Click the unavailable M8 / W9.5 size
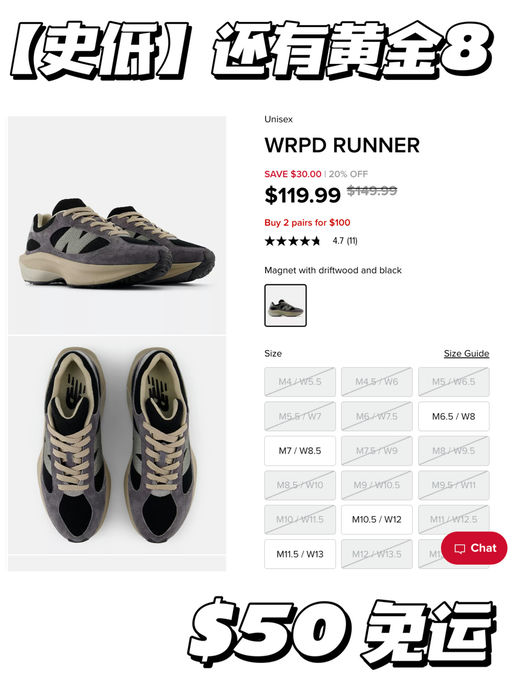 pyautogui.click(x=454, y=451)
